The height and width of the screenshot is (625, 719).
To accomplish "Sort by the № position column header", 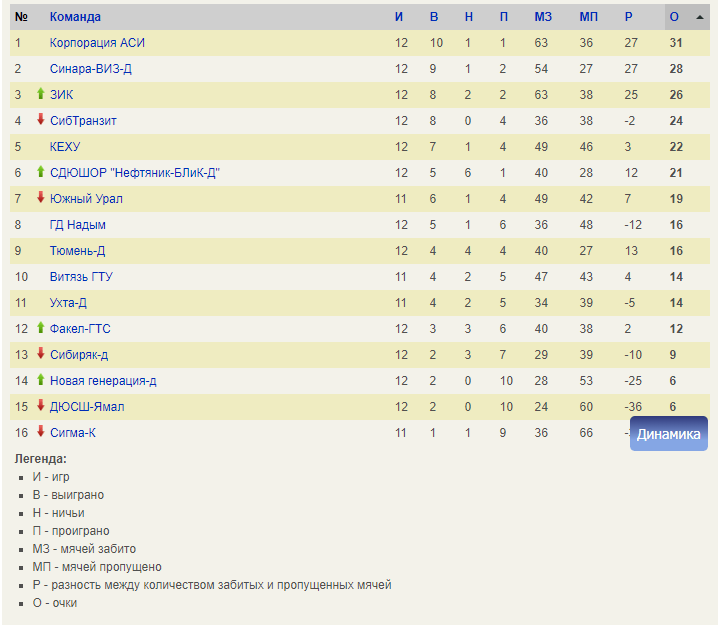I will (21, 17).
